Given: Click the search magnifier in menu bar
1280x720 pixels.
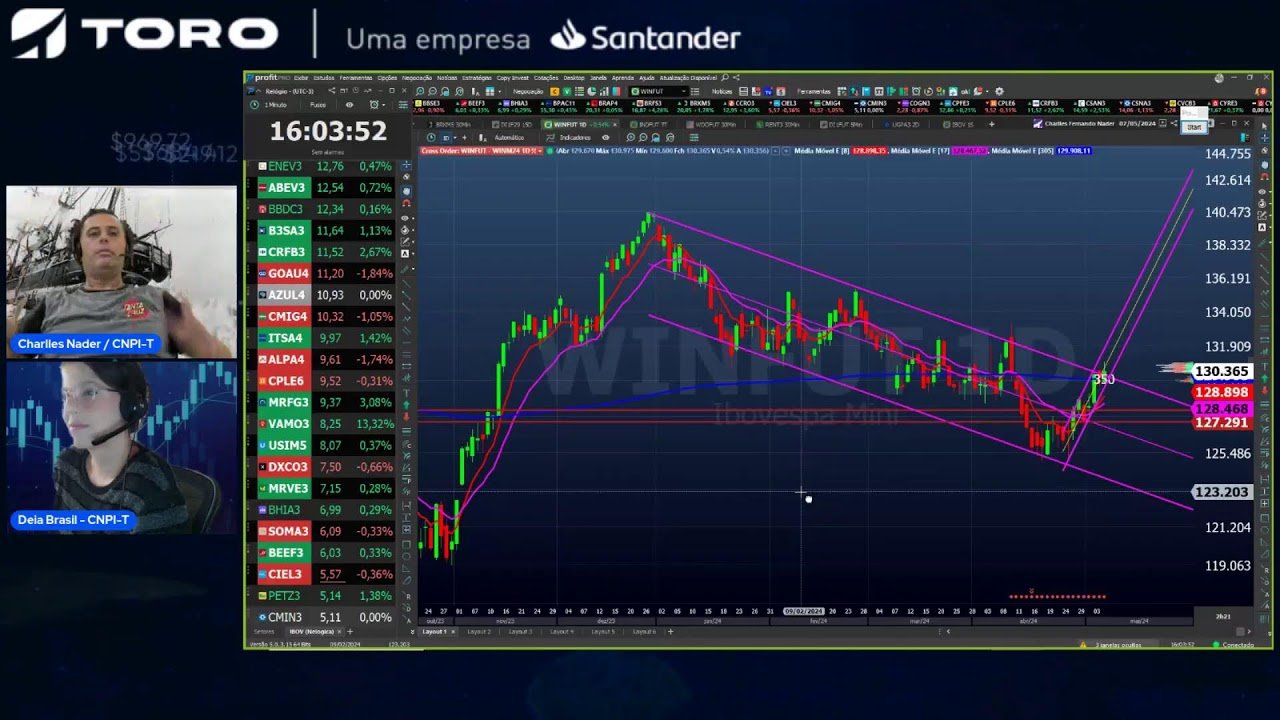Looking at the screenshot, I should (725, 78).
